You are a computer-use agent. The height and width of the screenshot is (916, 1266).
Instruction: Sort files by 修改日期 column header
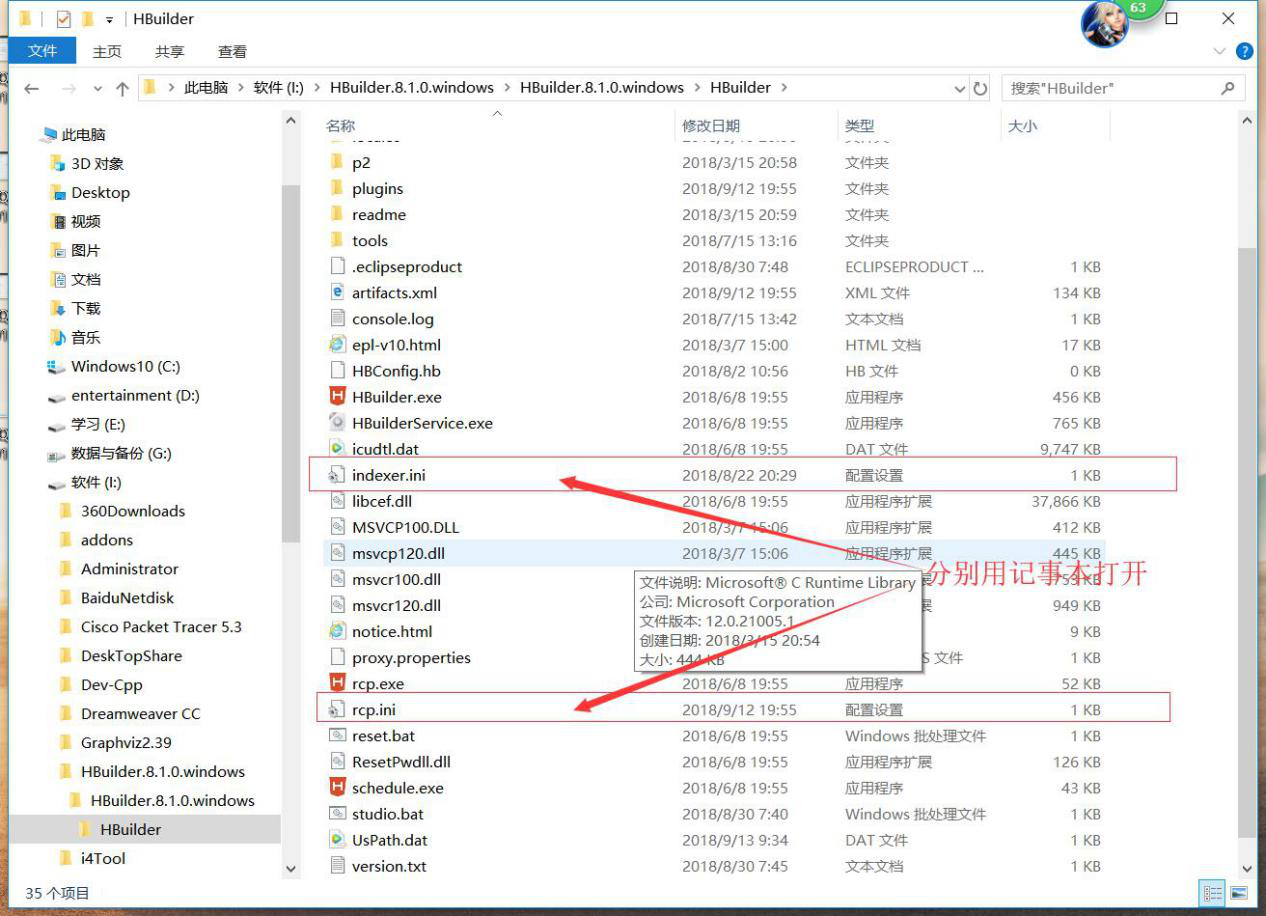tap(711, 125)
